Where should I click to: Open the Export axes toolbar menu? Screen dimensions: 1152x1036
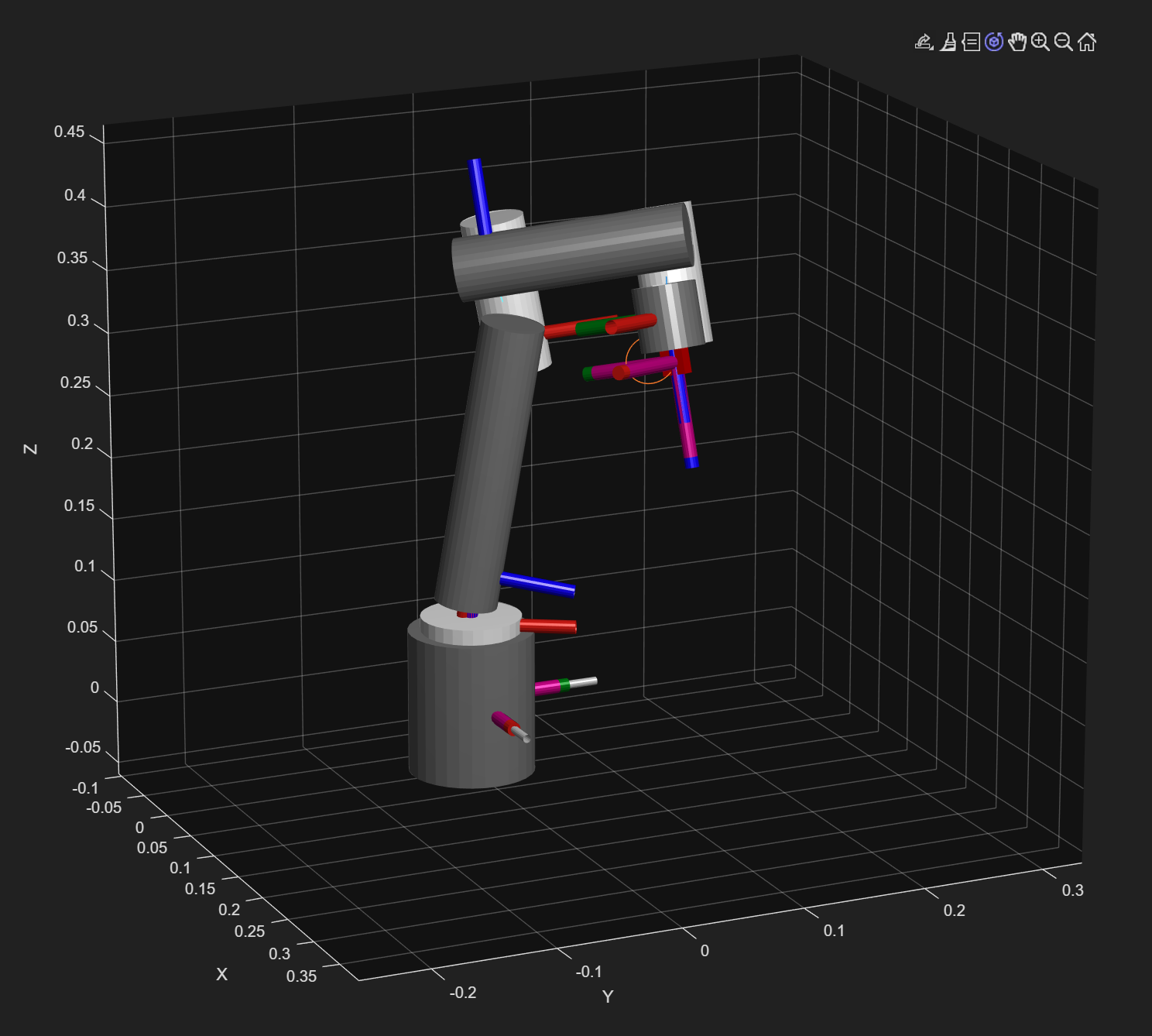924,42
